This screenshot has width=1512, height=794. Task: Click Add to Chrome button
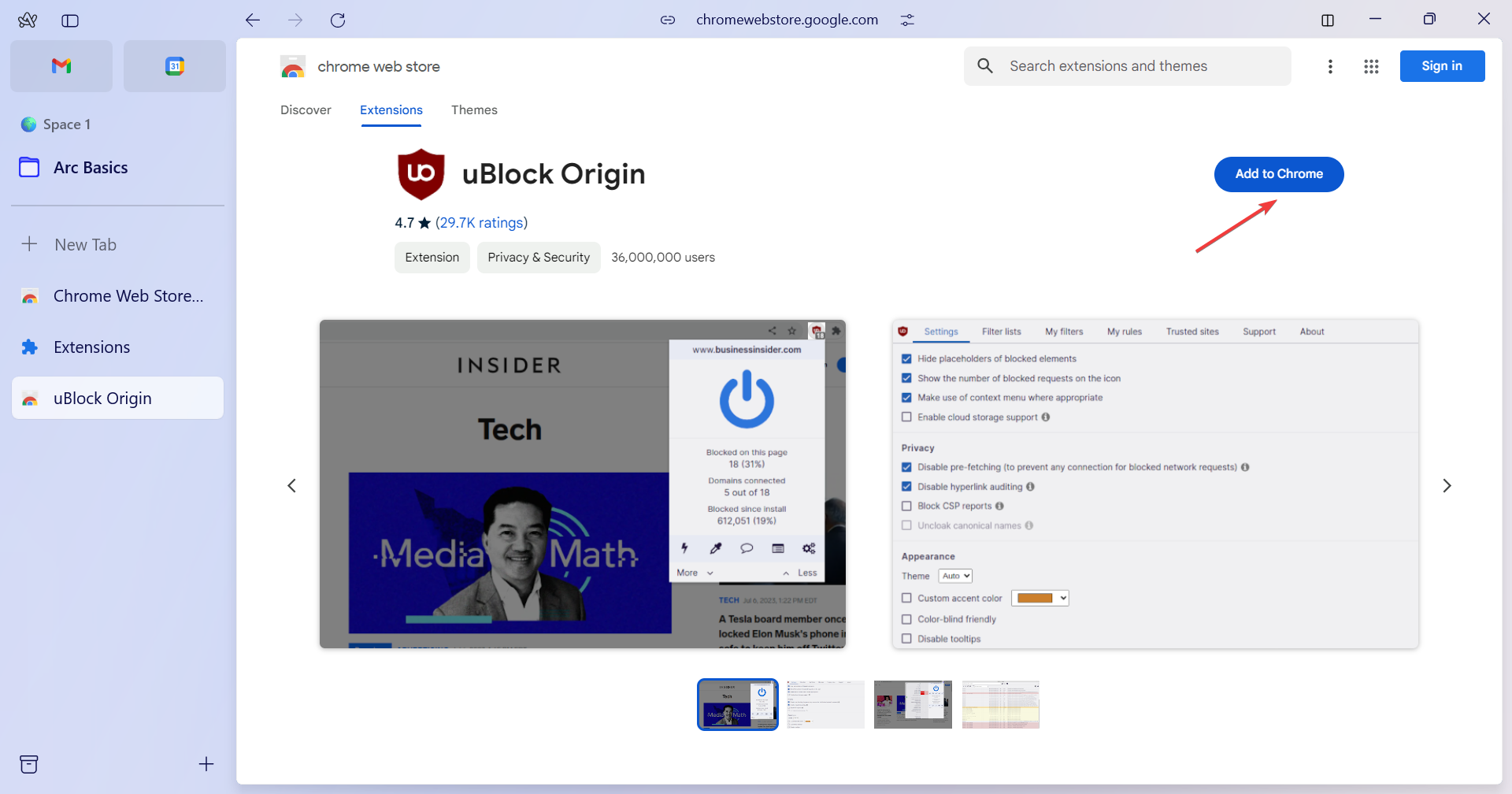click(1279, 174)
